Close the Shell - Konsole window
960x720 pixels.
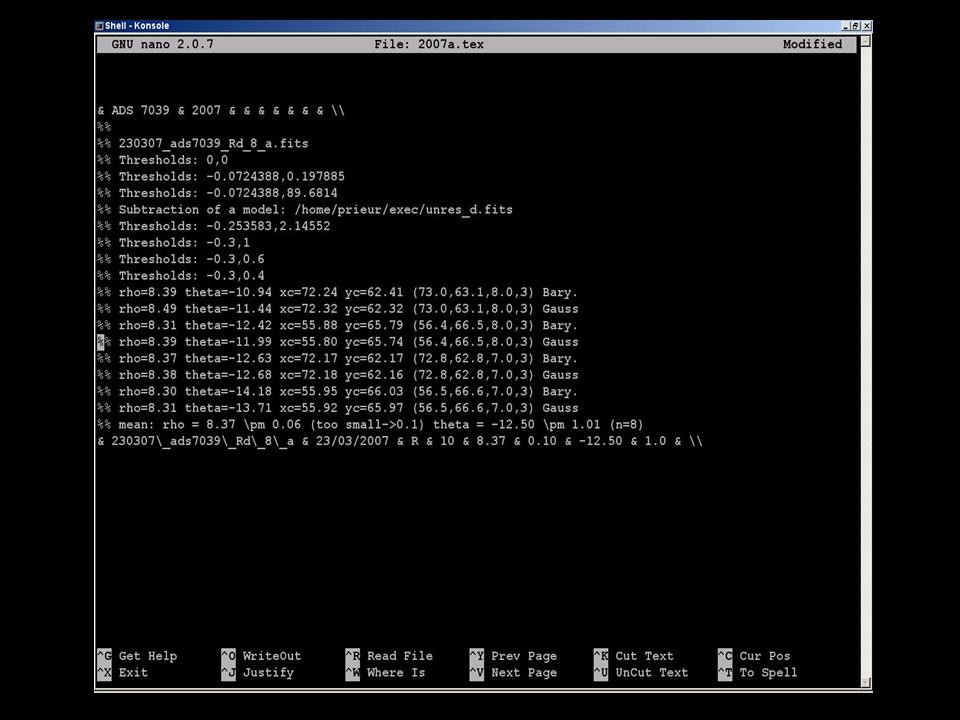867,26
